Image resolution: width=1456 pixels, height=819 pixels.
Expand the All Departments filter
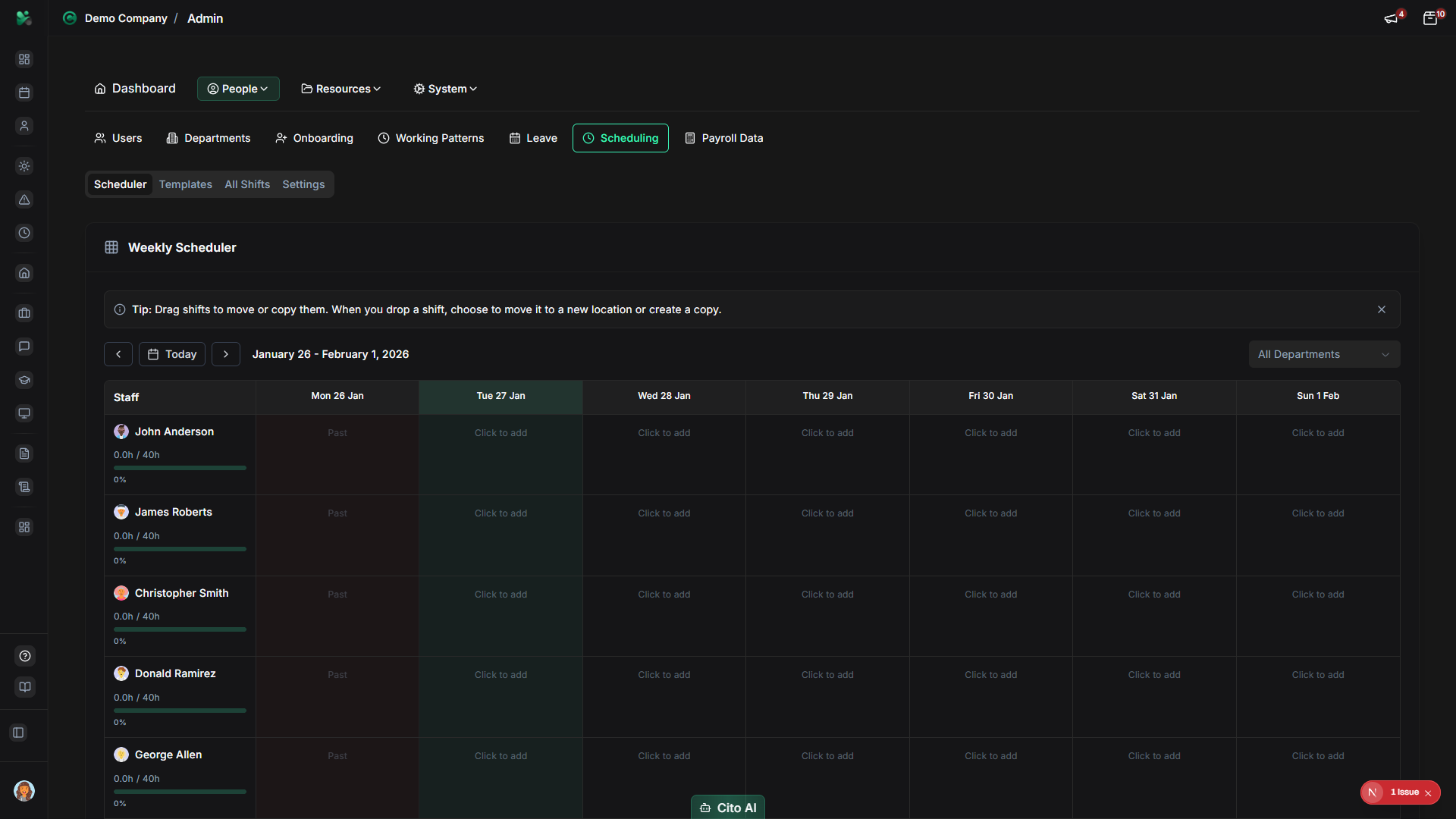coord(1324,354)
